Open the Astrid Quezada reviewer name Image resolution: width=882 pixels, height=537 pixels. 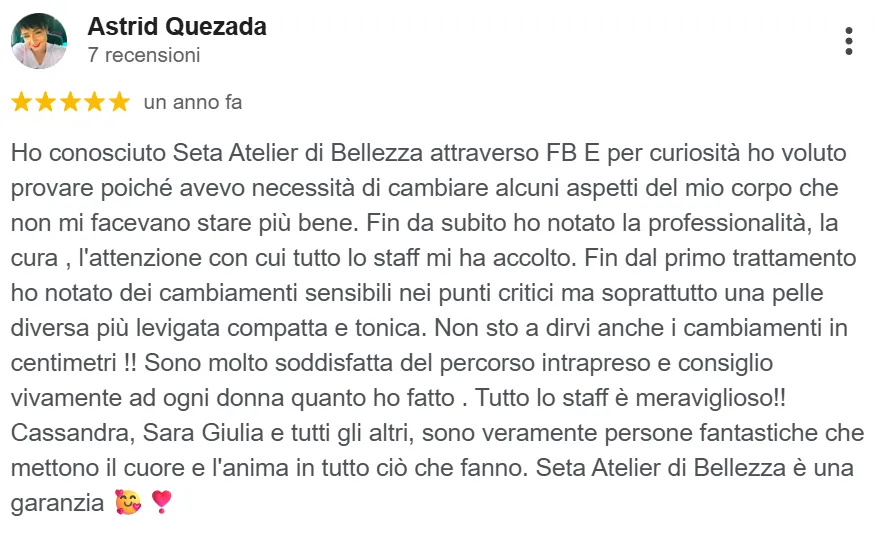[x=177, y=26]
